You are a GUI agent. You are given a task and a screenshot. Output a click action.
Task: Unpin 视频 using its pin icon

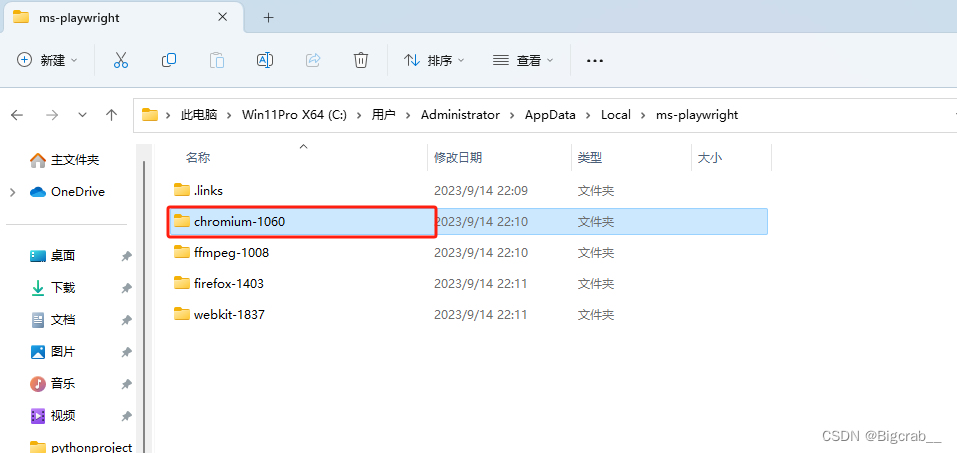pos(126,416)
